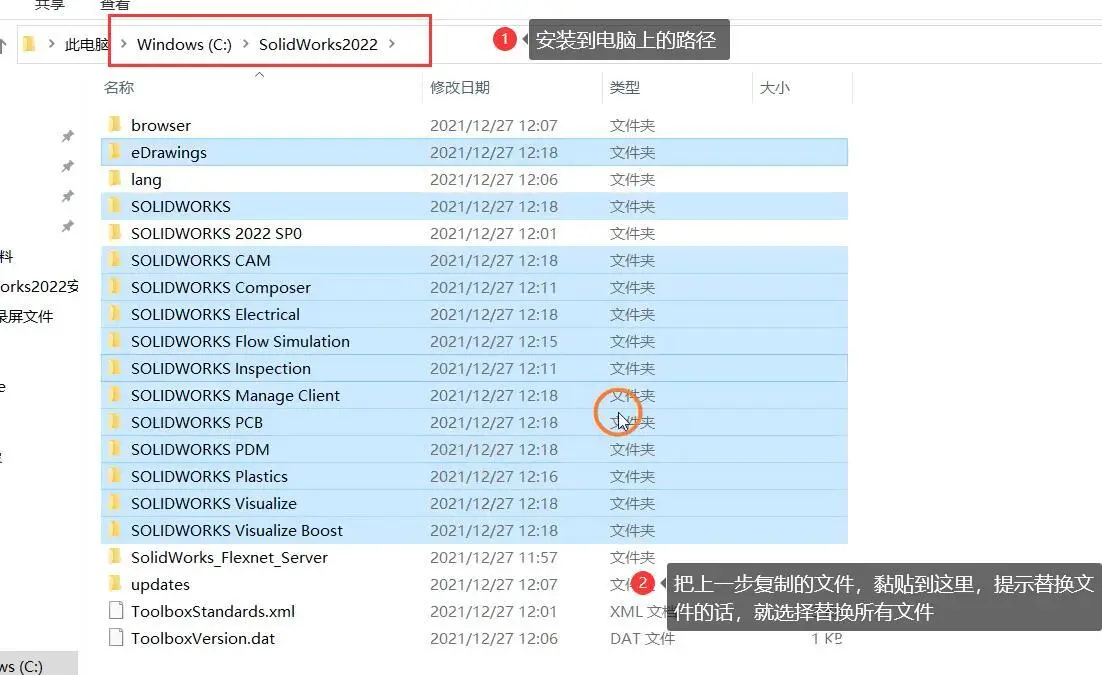
Task: Click the SOLIDWORKS Inspection folder icon
Action: pos(115,368)
